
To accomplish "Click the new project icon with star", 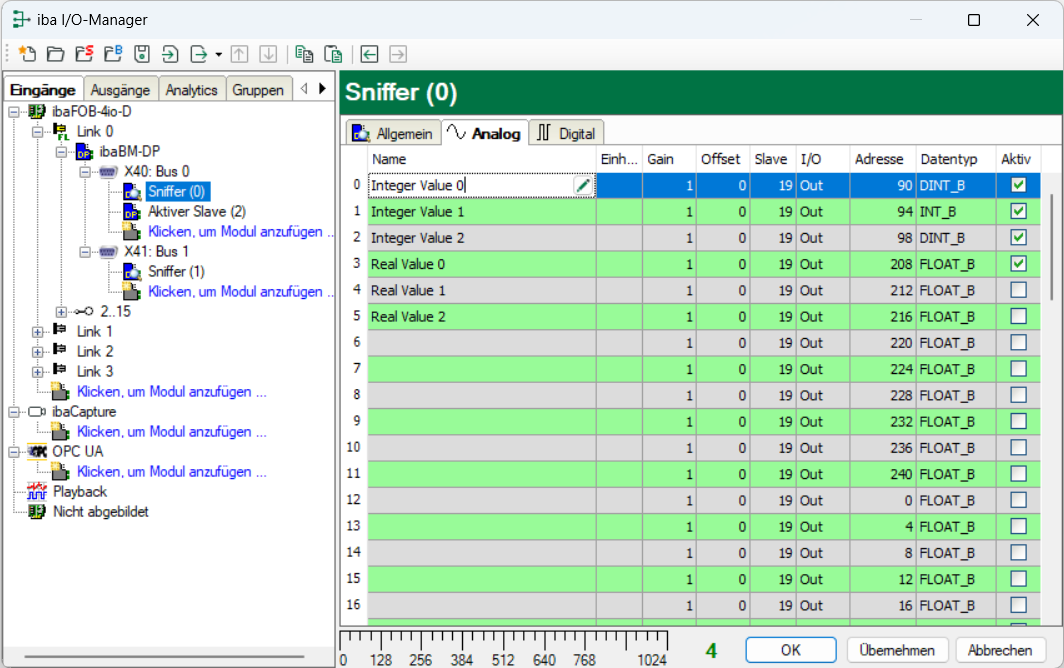I will coord(27,54).
